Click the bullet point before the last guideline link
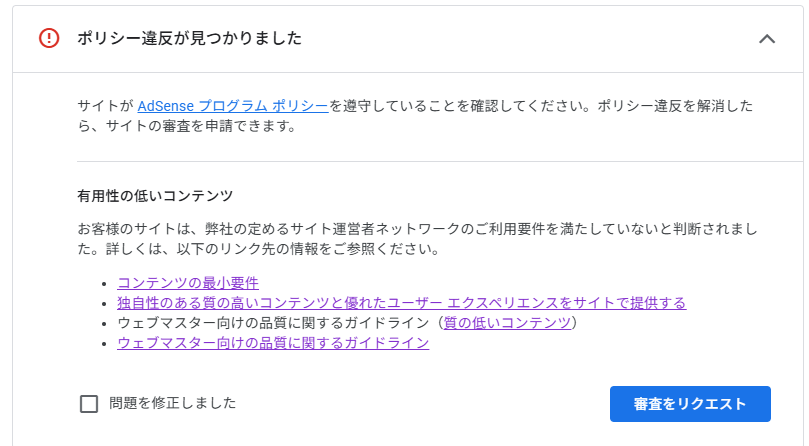The width and height of the screenshot is (809, 446). click(x=105, y=344)
